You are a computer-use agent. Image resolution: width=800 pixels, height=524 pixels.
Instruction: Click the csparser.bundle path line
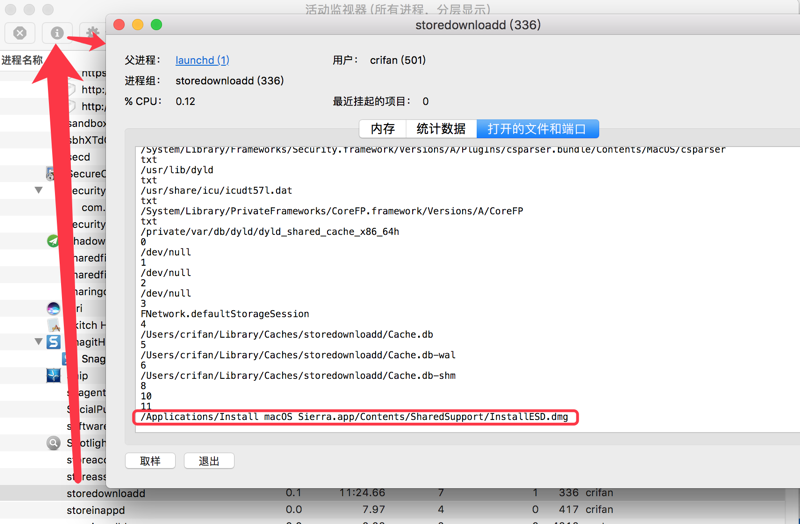click(433, 150)
